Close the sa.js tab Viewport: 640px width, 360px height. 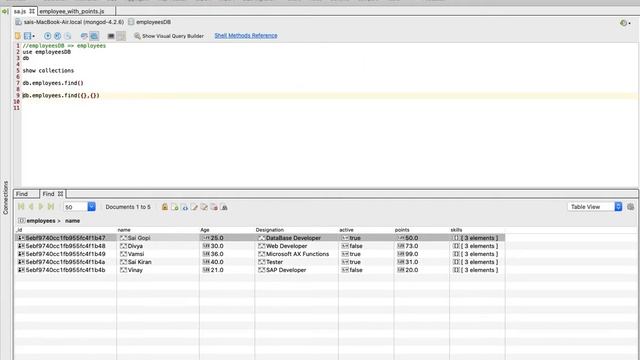pos(32,11)
